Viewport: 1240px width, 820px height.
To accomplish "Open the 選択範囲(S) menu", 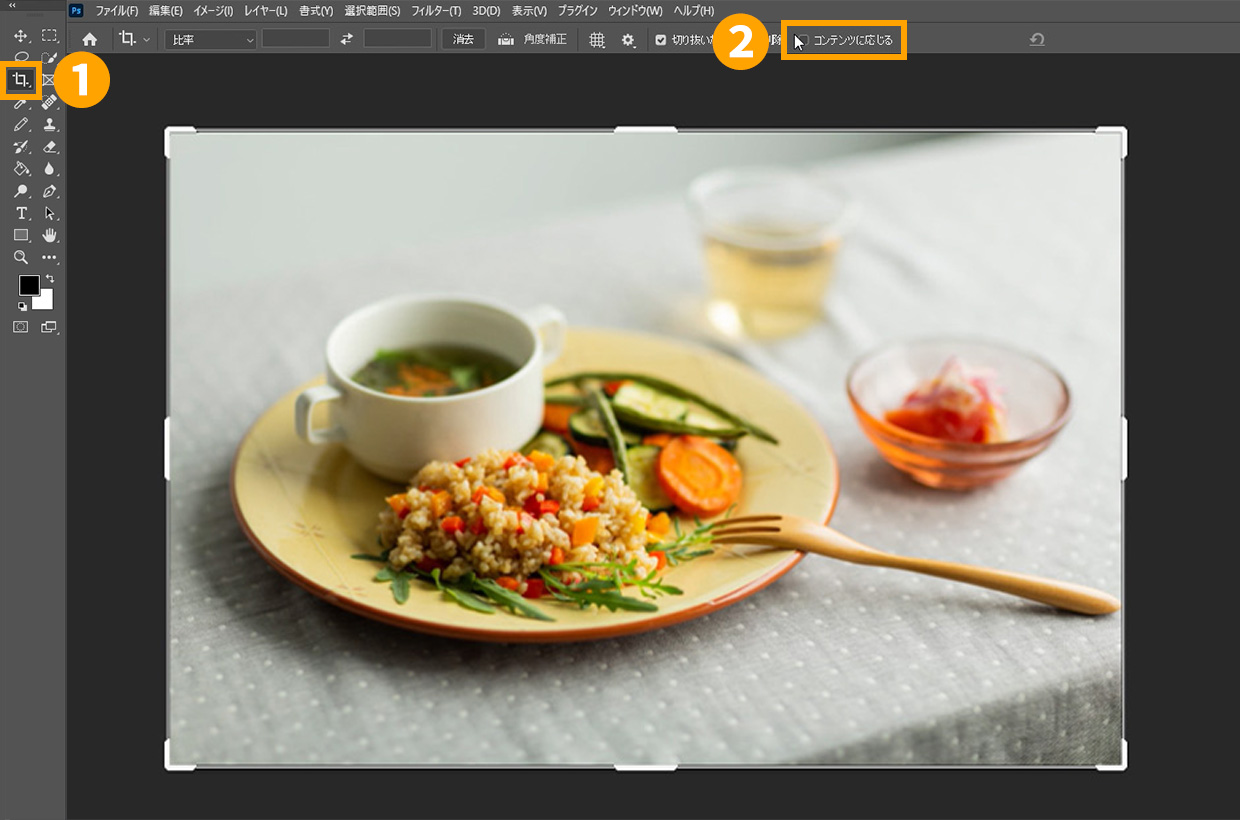I will [371, 10].
